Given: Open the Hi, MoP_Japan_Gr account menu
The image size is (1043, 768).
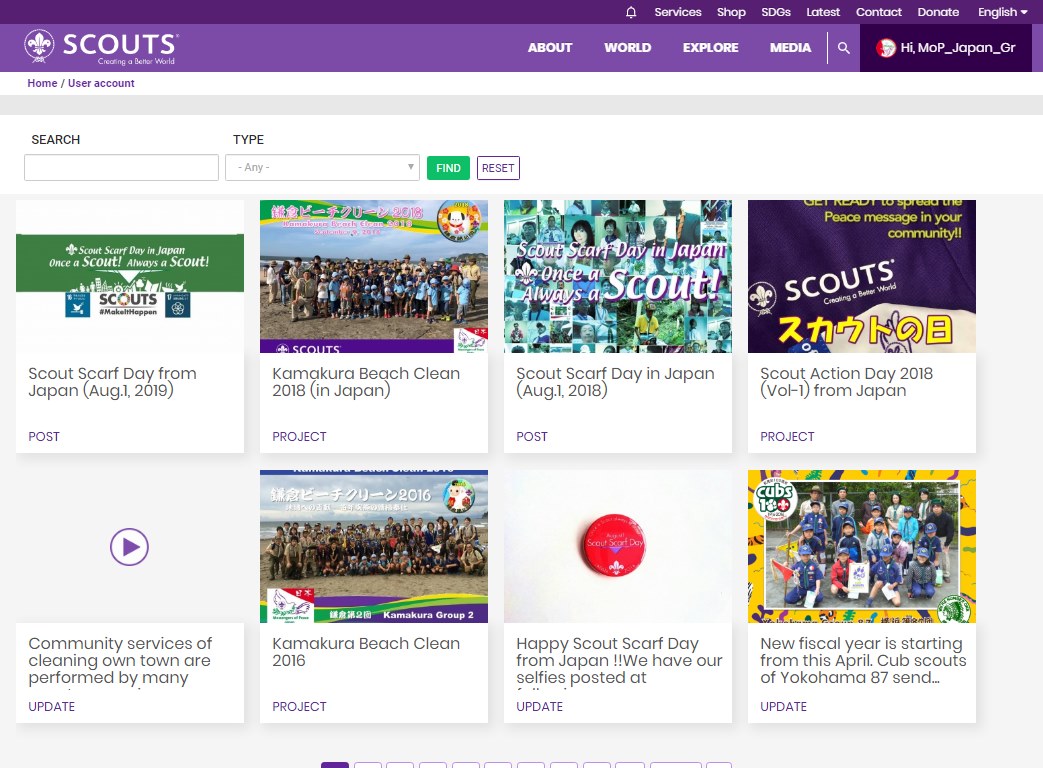Looking at the screenshot, I should point(957,48).
